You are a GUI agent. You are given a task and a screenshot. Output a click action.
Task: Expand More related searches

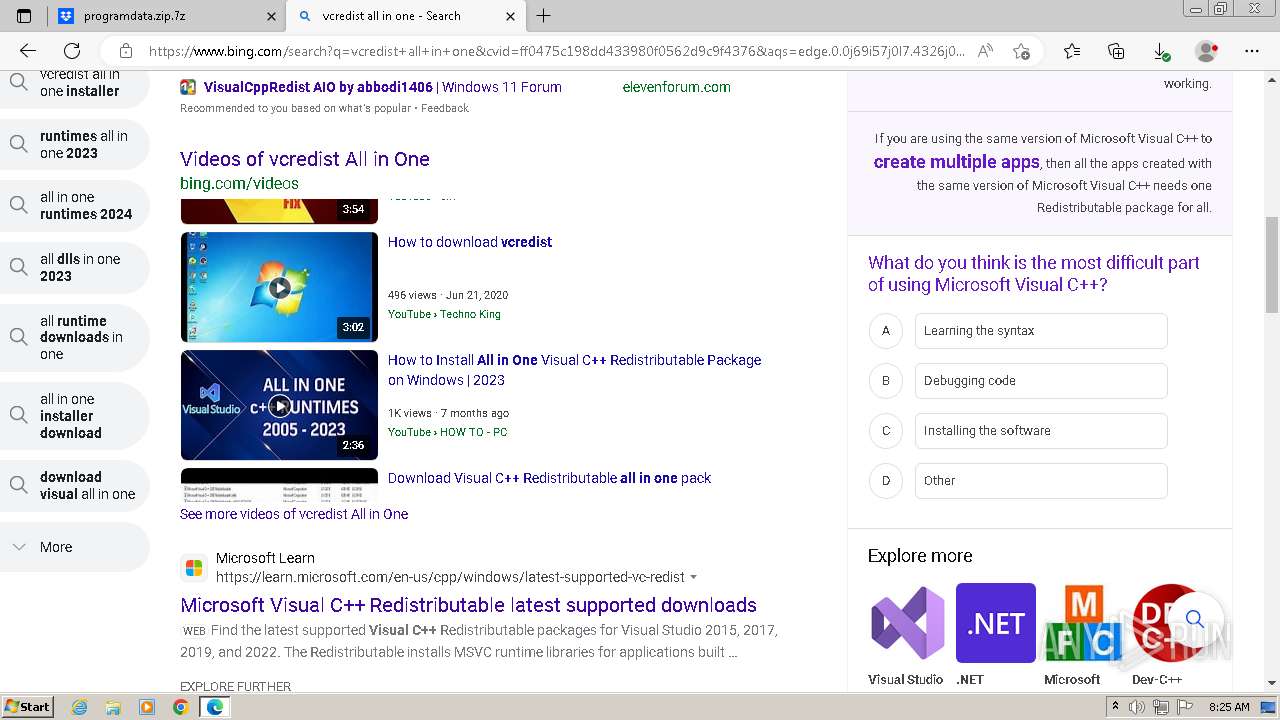74,547
